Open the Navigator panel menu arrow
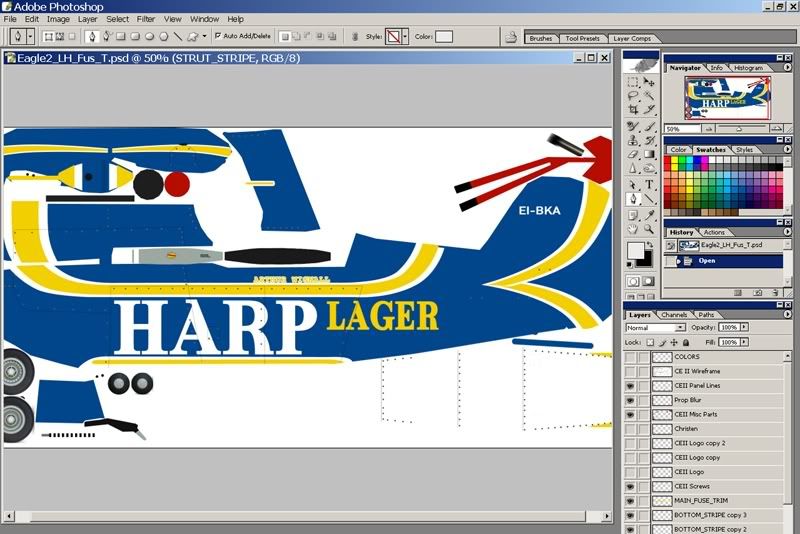 [787, 67]
